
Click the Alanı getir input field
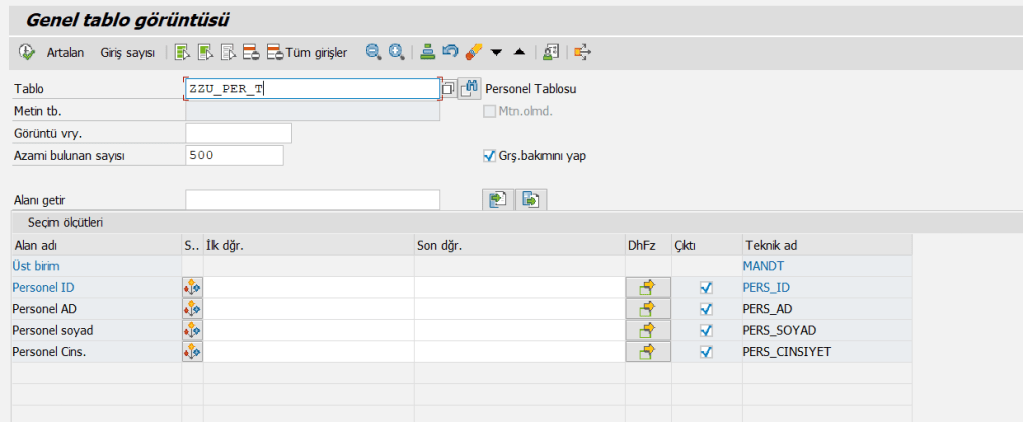pos(312,200)
